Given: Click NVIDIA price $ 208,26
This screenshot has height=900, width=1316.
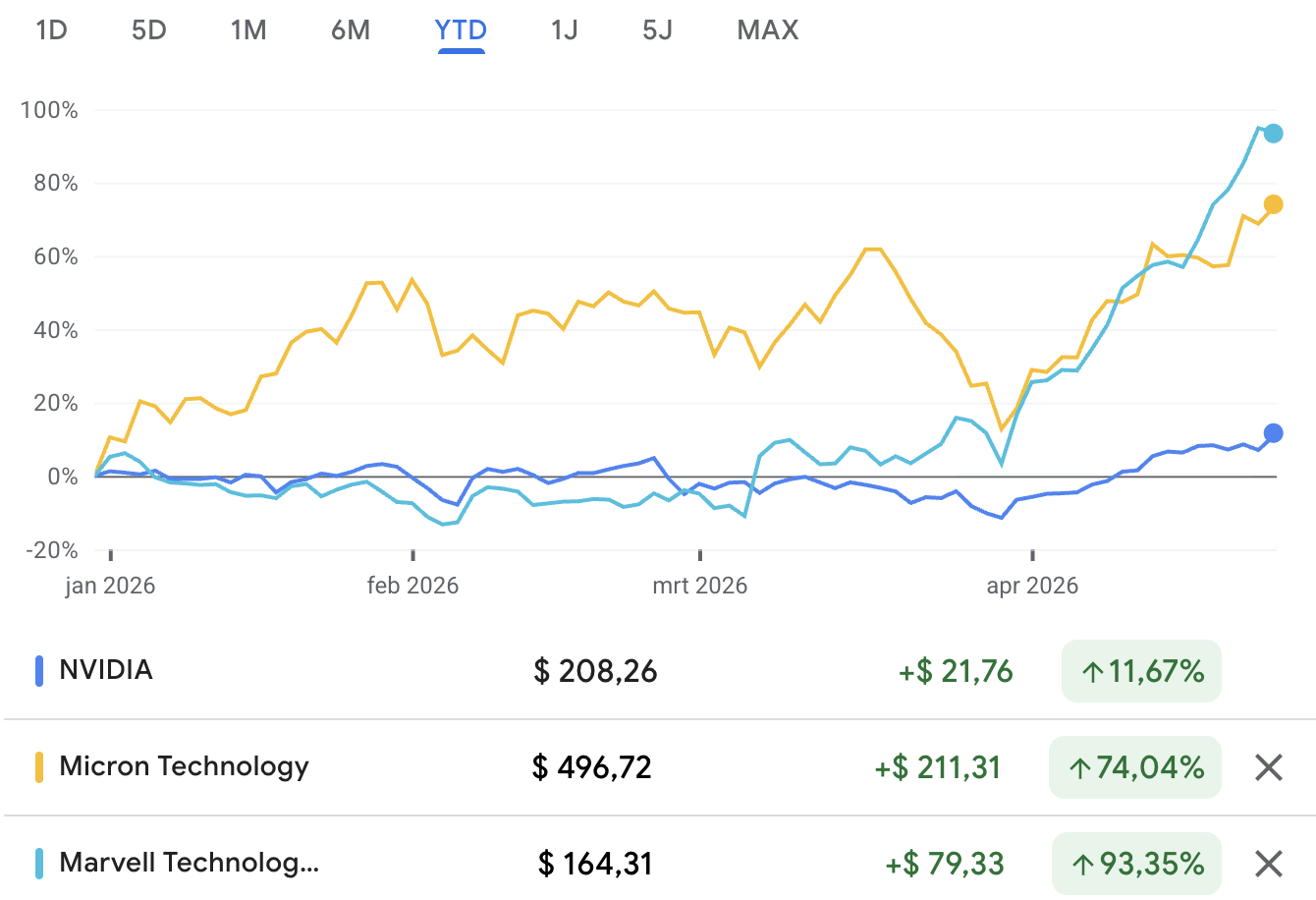Looking at the screenshot, I should pyautogui.click(x=595, y=671).
